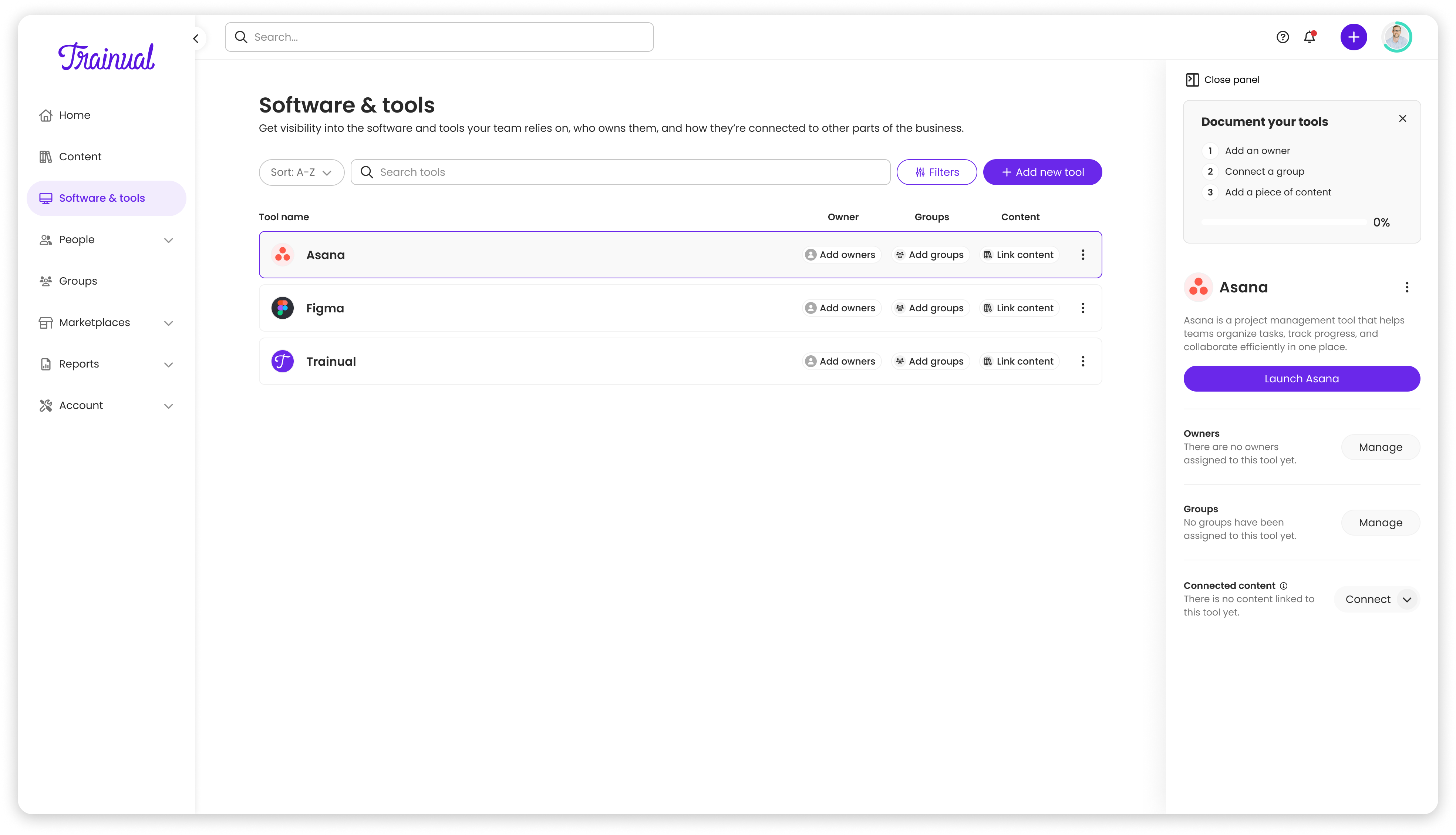Screen dimensions: 1456x835
Task: Go to Content in sidebar
Action: click(80, 157)
